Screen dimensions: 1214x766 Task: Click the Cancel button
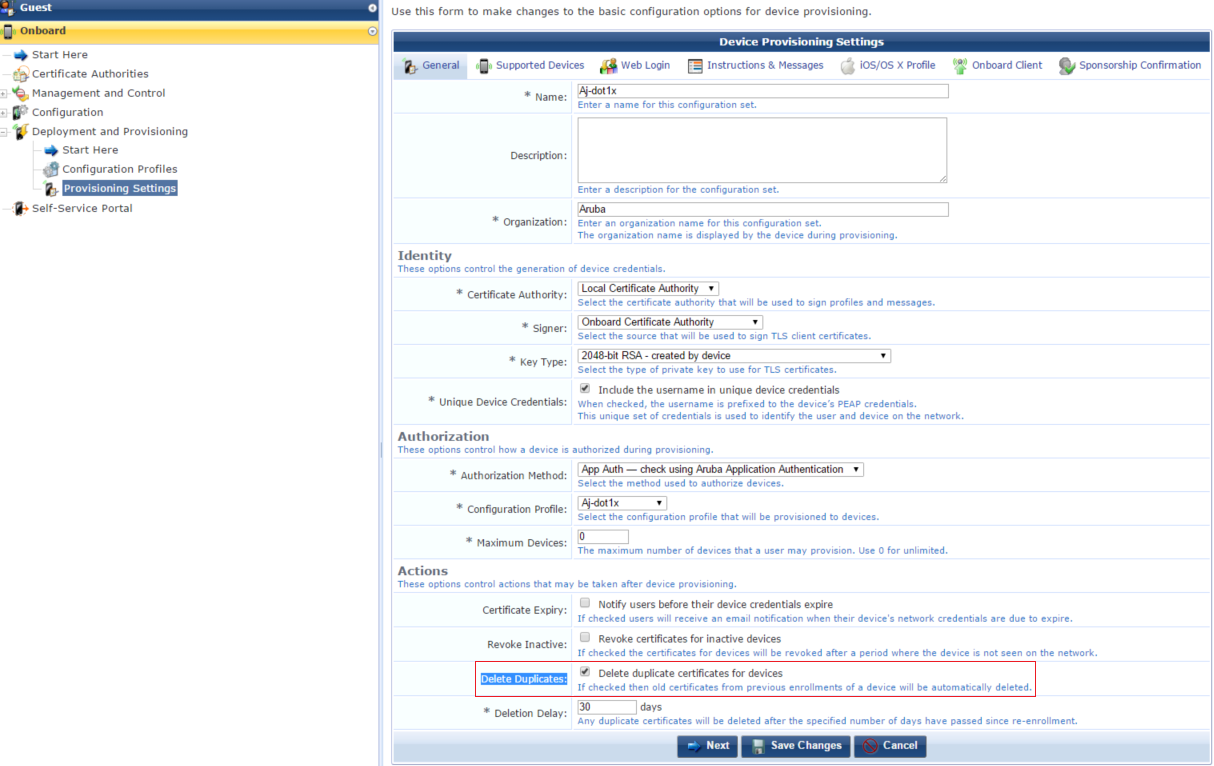point(890,746)
